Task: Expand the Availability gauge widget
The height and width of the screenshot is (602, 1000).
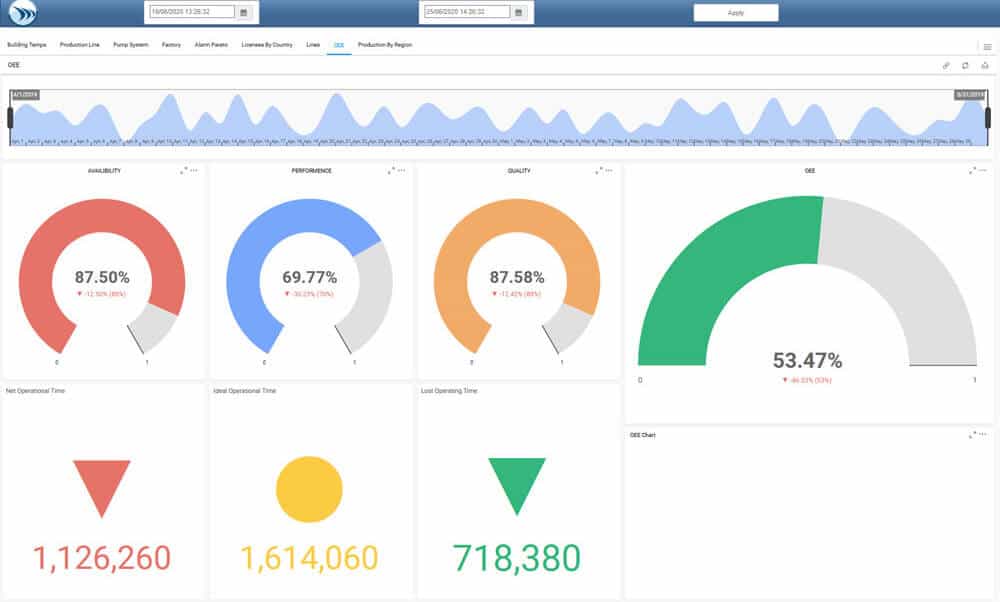Action: [183, 171]
